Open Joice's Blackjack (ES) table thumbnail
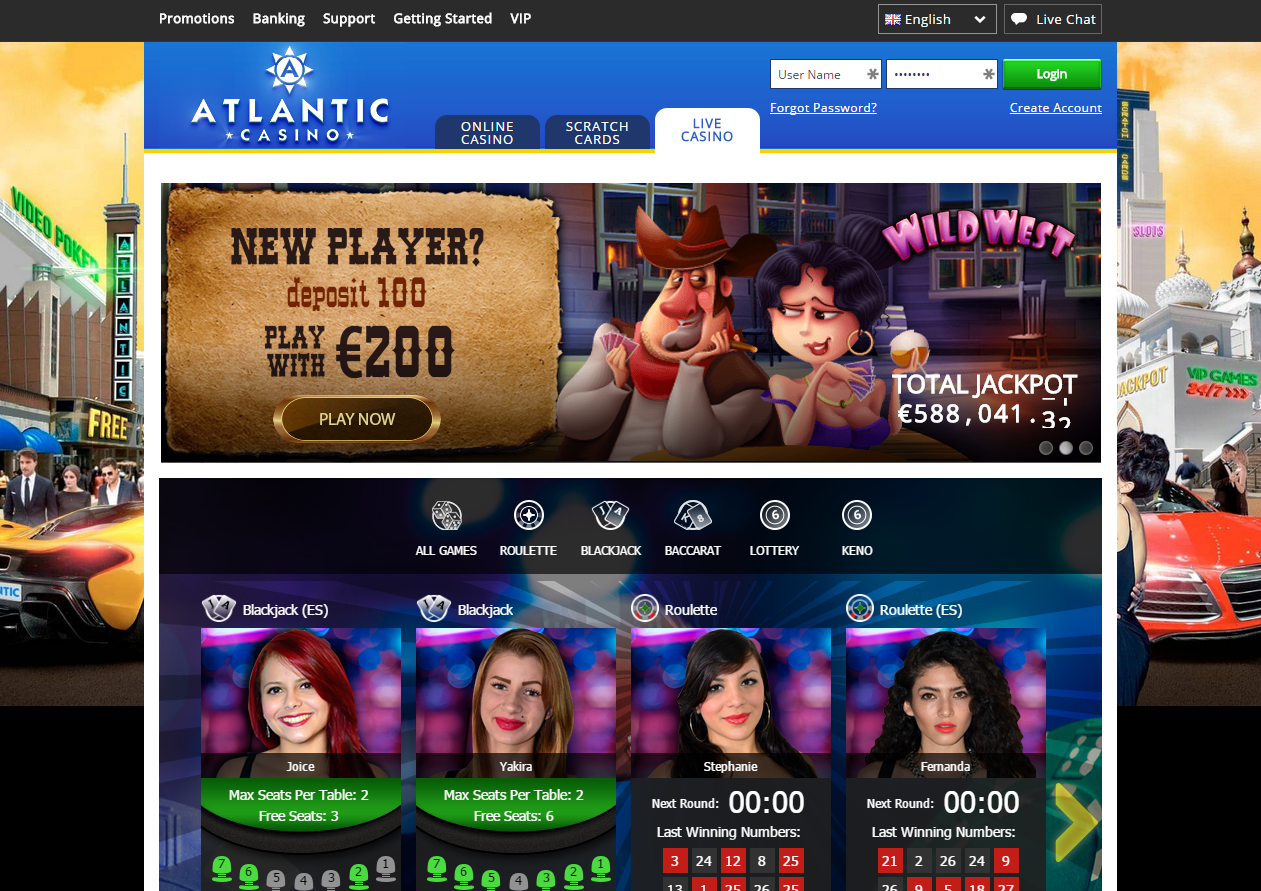 [x=301, y=703]
